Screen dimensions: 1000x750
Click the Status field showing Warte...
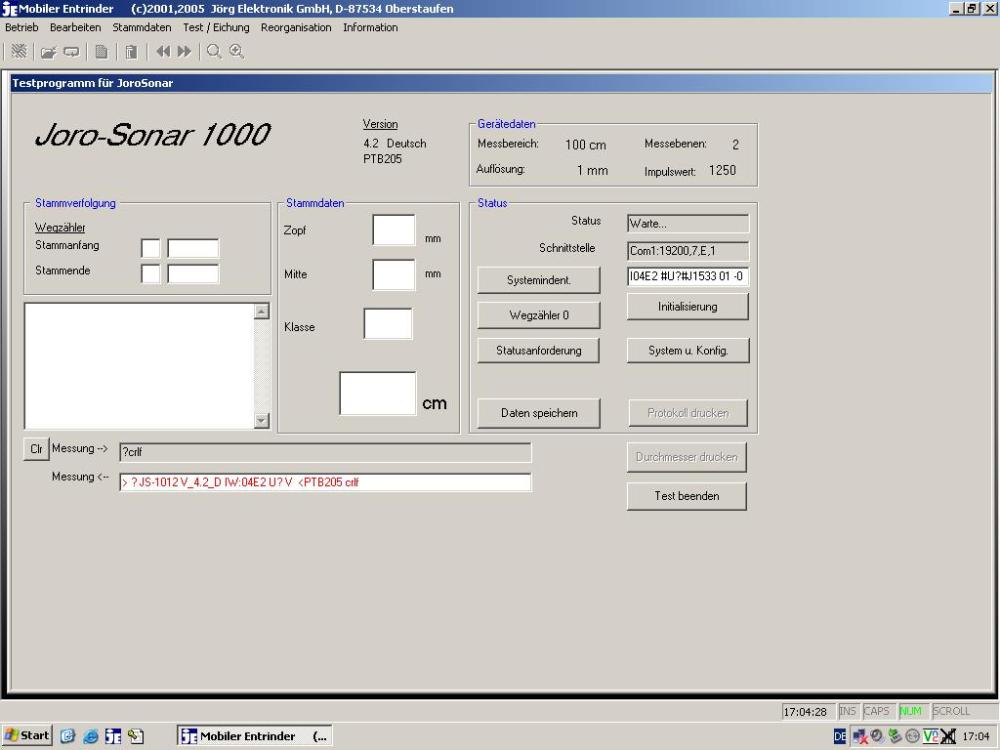click(x=688, y=224)
